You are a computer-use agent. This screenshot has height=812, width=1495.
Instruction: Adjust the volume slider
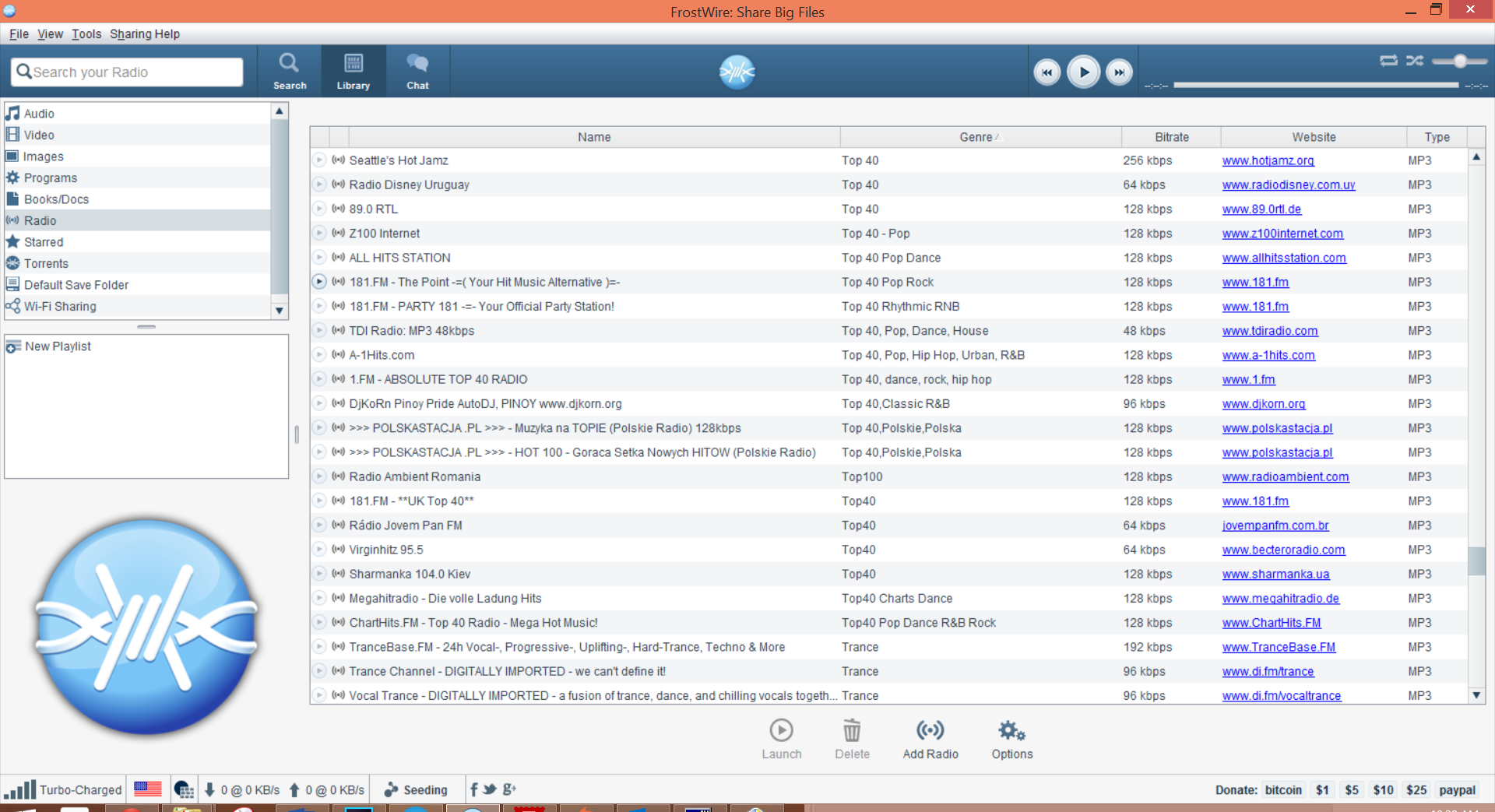coord(1459,61)
